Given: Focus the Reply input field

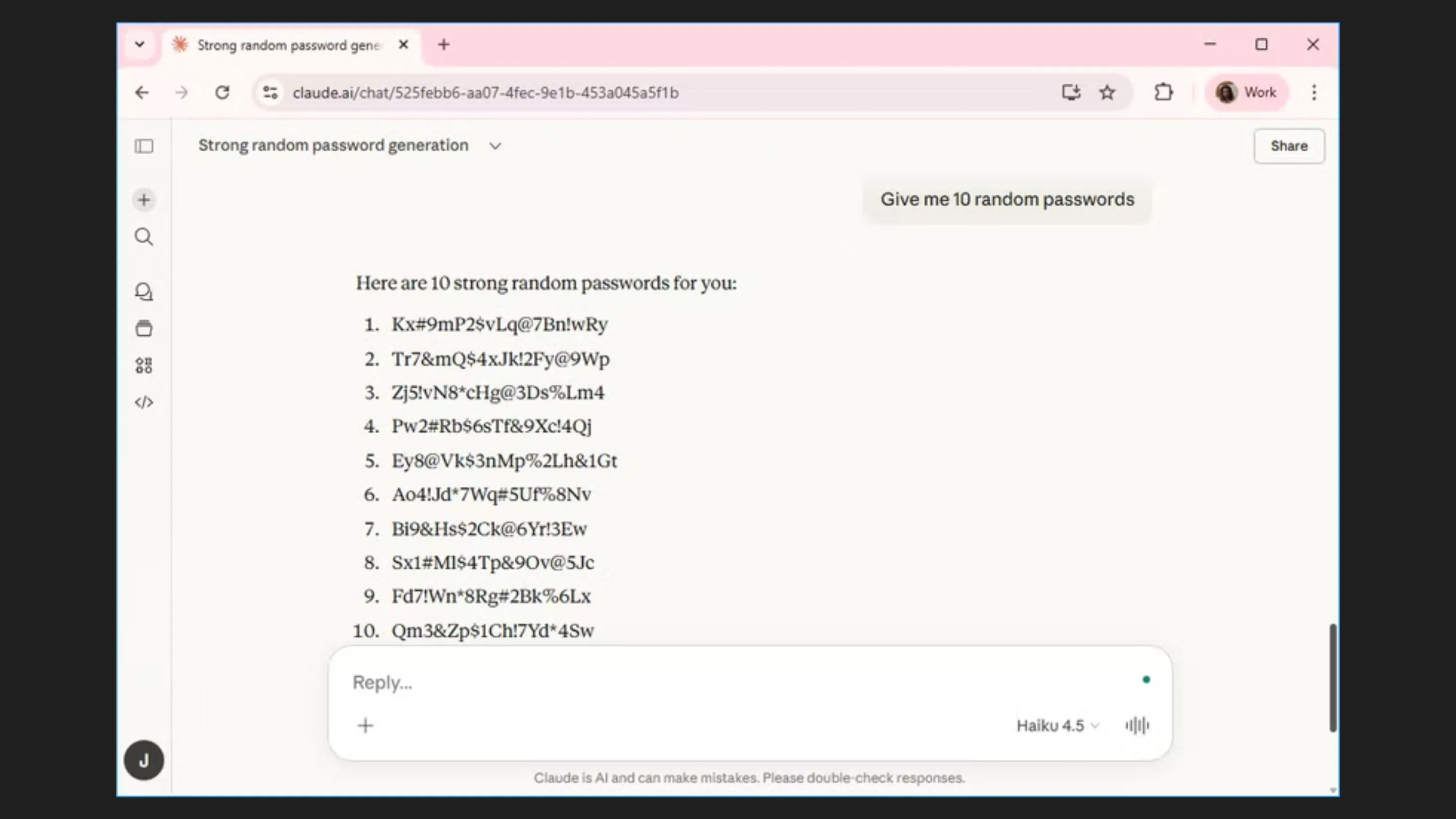Looking at the screenshot, I should [735, 682].
